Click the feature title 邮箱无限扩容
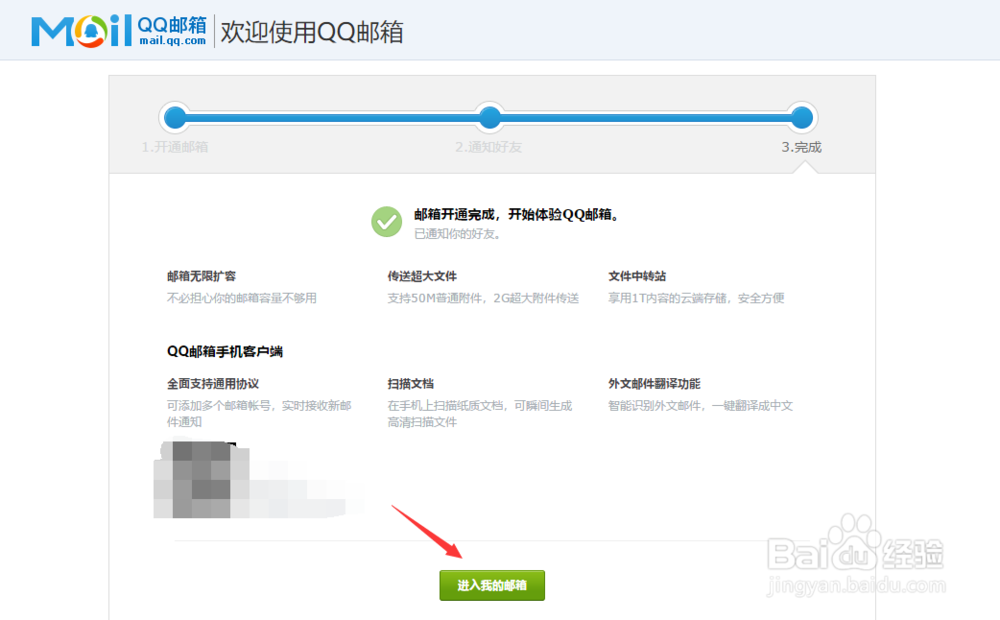This screenshot has width=1000, height=620. [202, 276]
